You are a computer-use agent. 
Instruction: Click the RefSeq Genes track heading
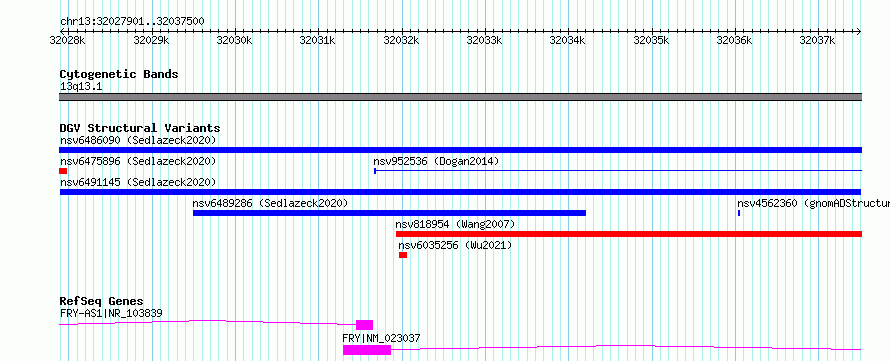[102, 301]
